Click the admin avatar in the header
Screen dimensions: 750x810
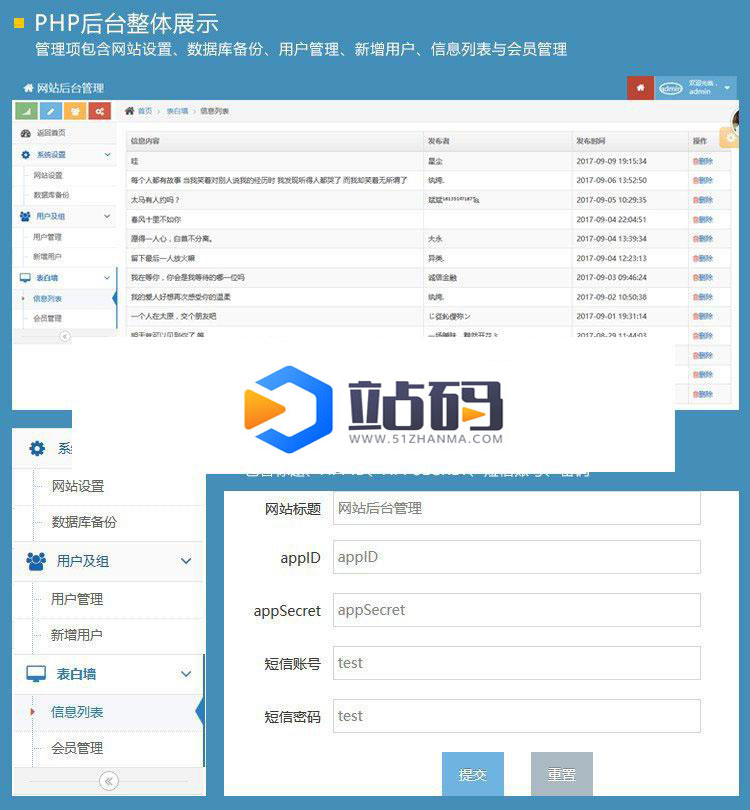670,88
